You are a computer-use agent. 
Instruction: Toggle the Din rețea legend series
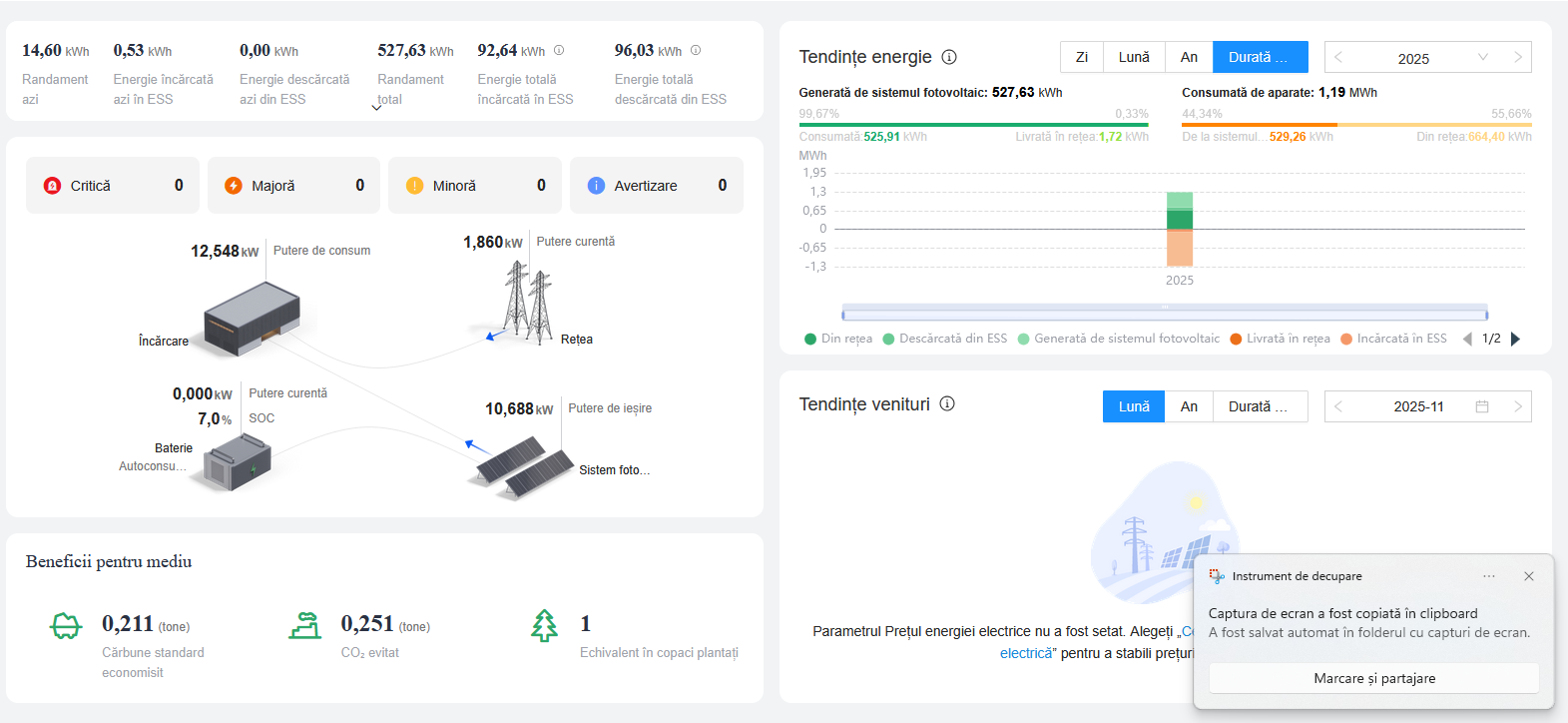[x=838, y=339]
